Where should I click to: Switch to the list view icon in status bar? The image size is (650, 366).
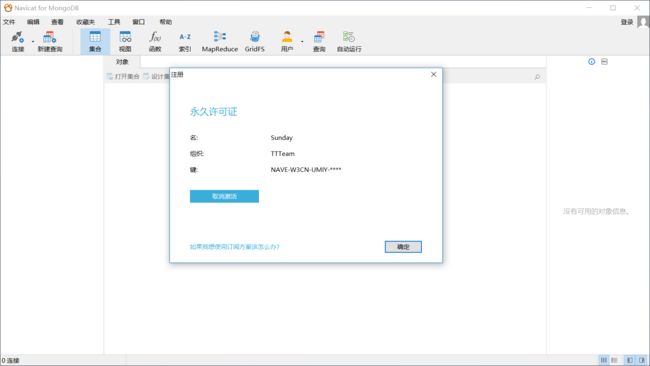pos(604,360)
